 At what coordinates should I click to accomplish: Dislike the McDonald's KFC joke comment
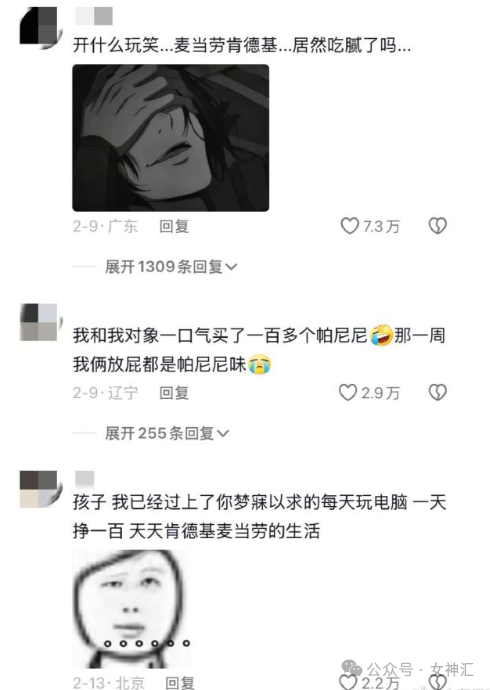tap(438, 226)
